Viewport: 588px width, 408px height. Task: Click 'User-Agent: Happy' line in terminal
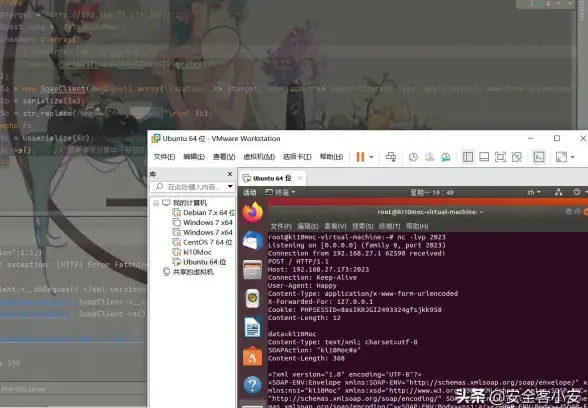coord(302,286)
